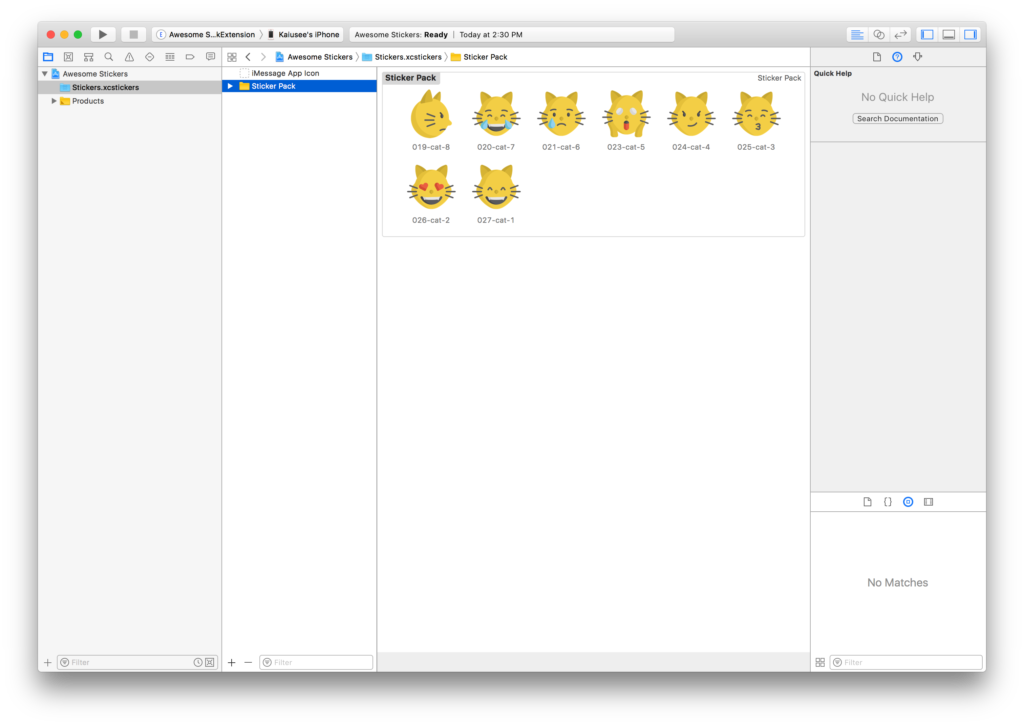Open the Test navigator tab
This screenshot has width=1024, height=726.
click(150, 57)
